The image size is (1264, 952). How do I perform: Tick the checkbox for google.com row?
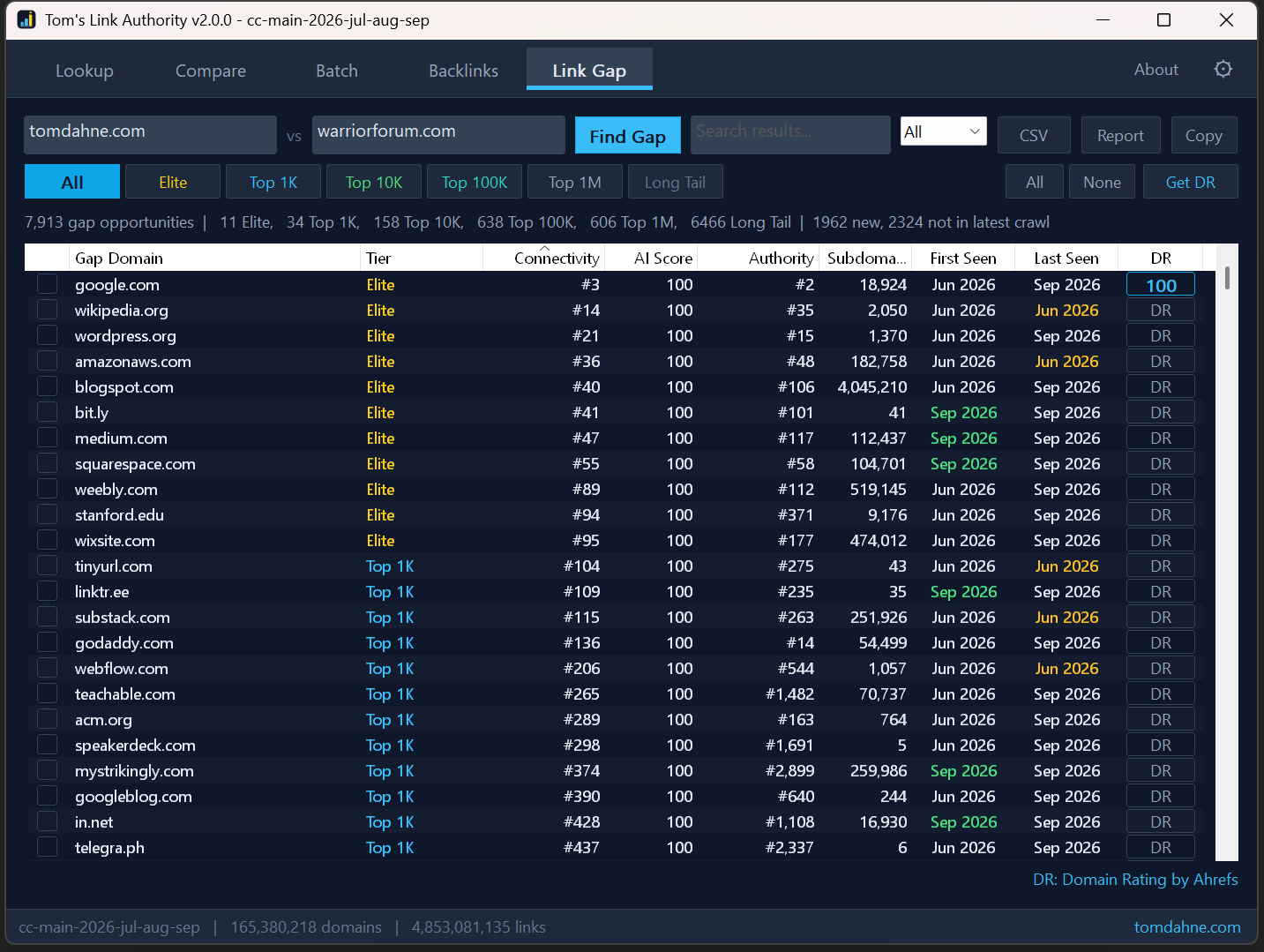48,284
